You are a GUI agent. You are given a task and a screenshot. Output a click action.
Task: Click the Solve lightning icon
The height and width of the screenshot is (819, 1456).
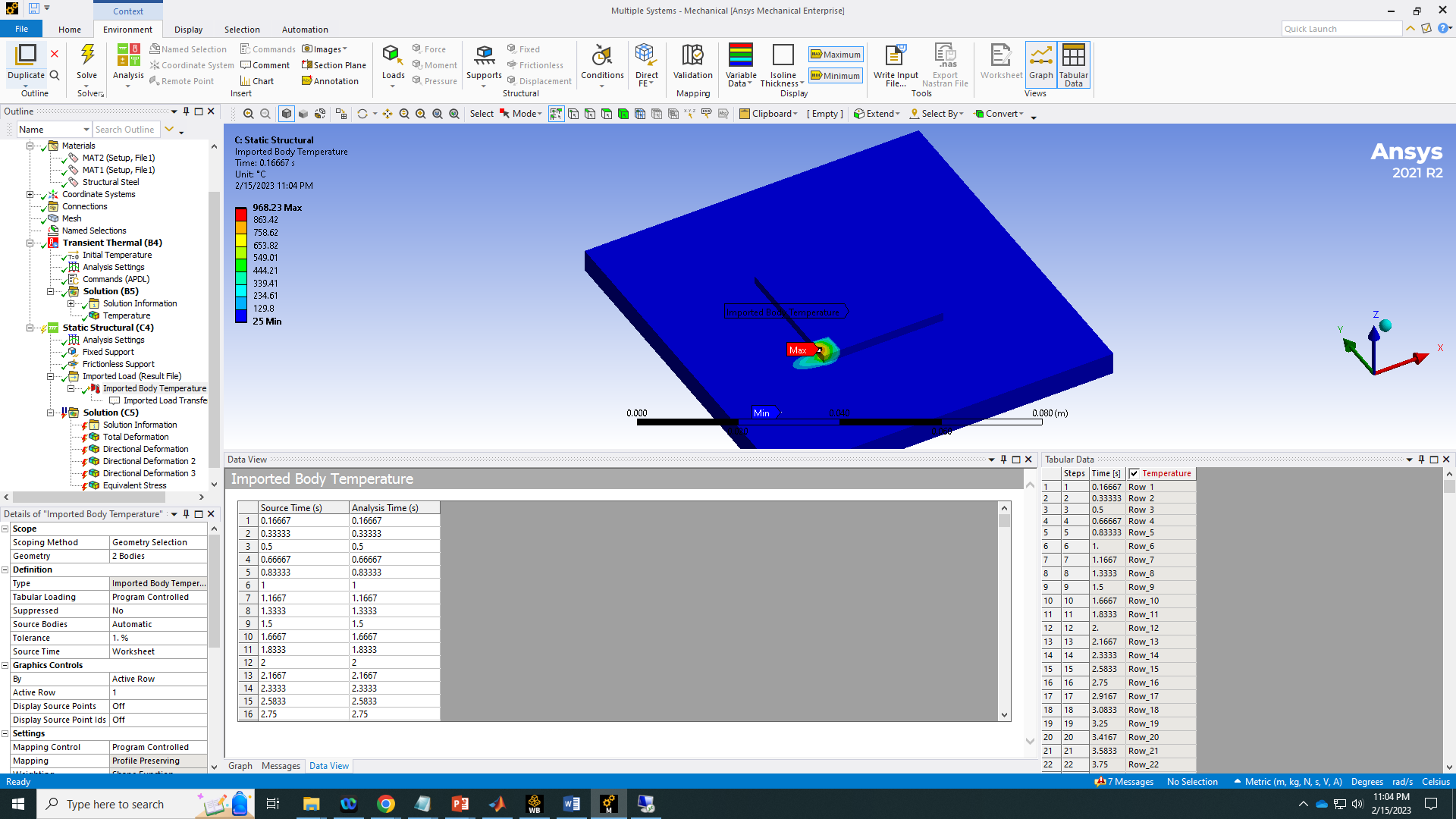pyautogui.click(x=87, y=55)
